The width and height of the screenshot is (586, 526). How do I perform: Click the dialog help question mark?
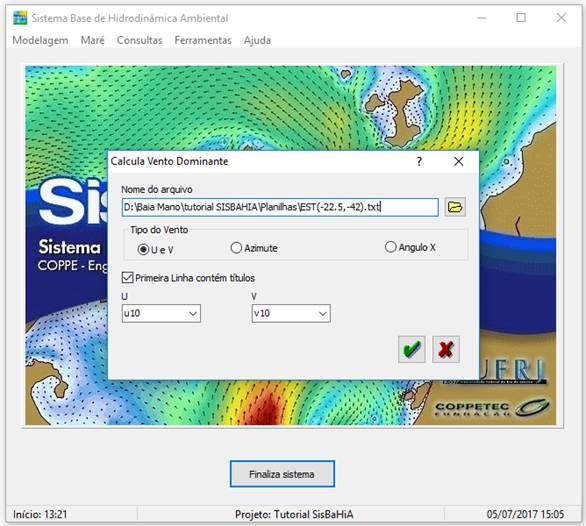(420, 161)
